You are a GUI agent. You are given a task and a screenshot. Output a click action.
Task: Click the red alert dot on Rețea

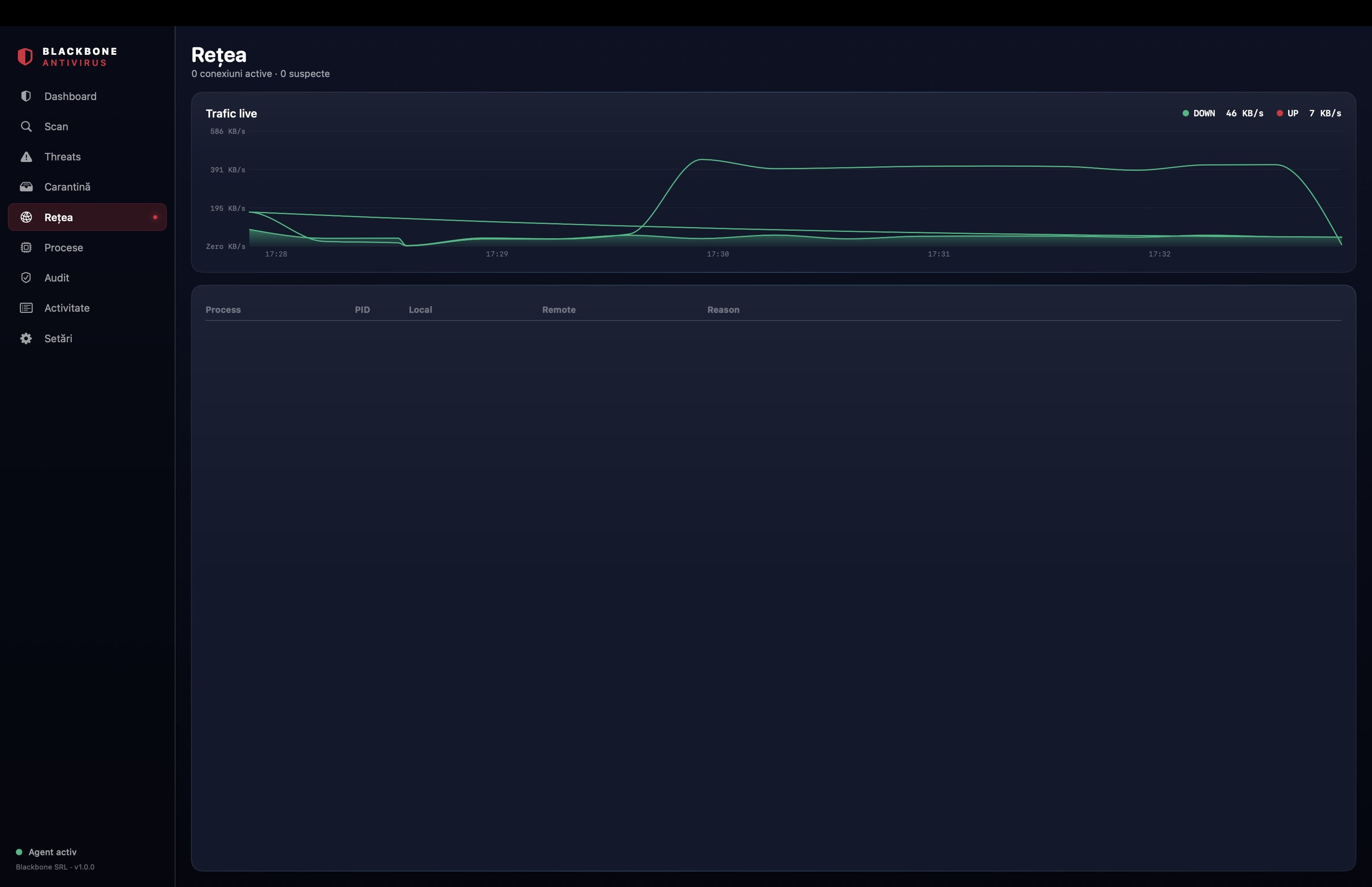[x=155, y=217]
